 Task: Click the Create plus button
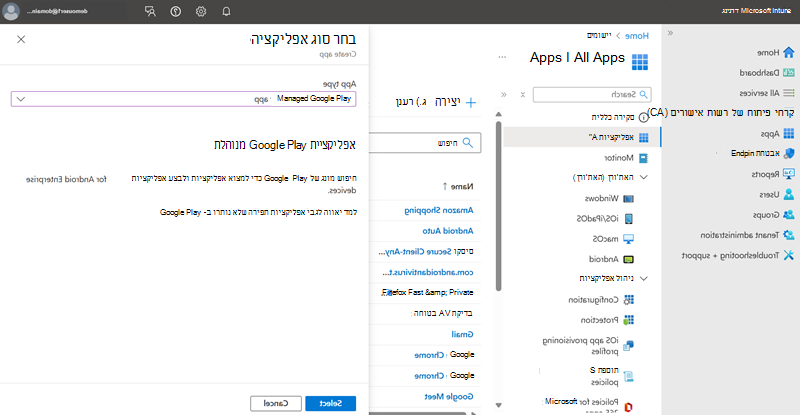455,102
